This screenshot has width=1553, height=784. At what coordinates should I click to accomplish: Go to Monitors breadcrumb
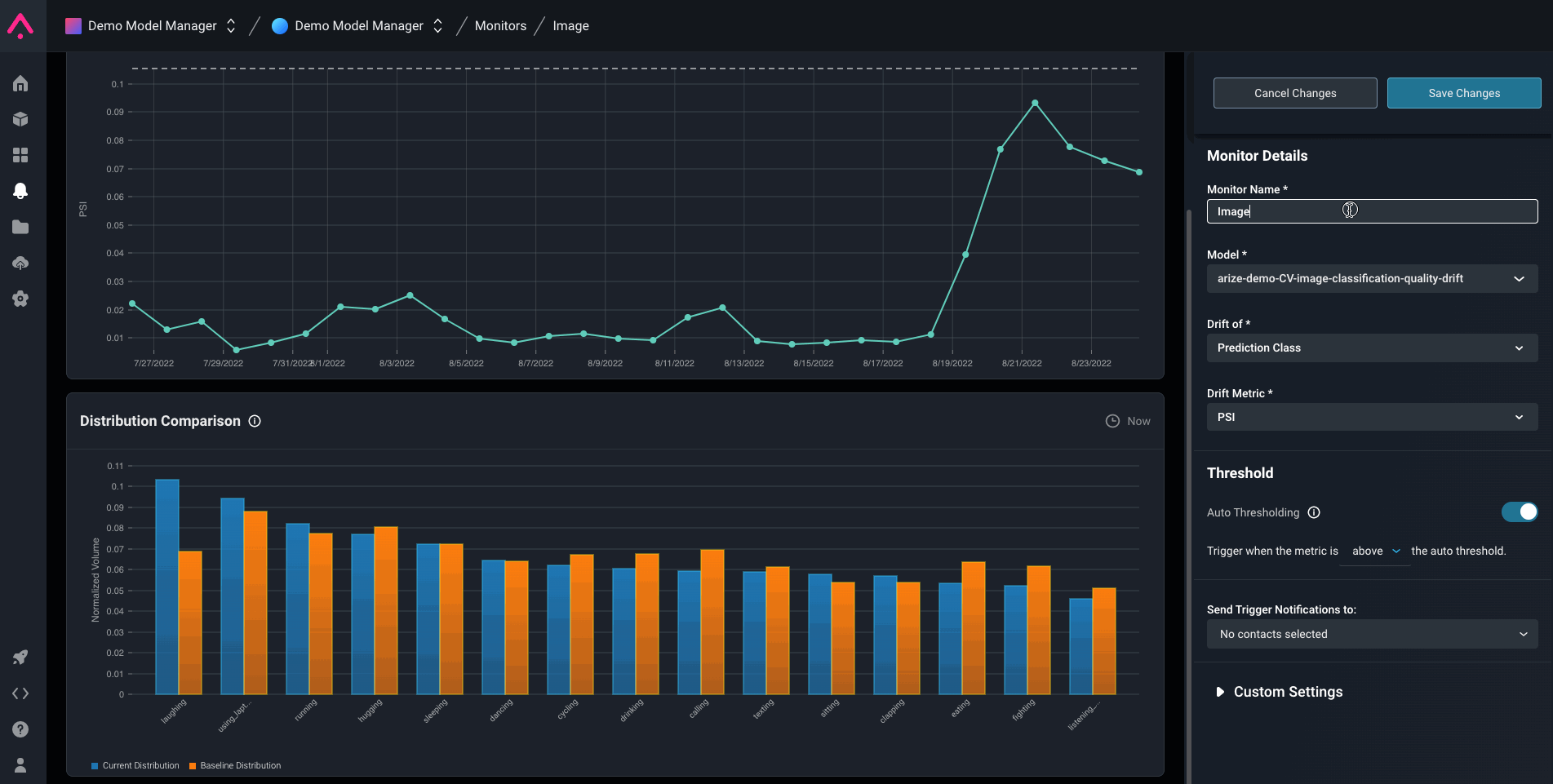(500, 26)
